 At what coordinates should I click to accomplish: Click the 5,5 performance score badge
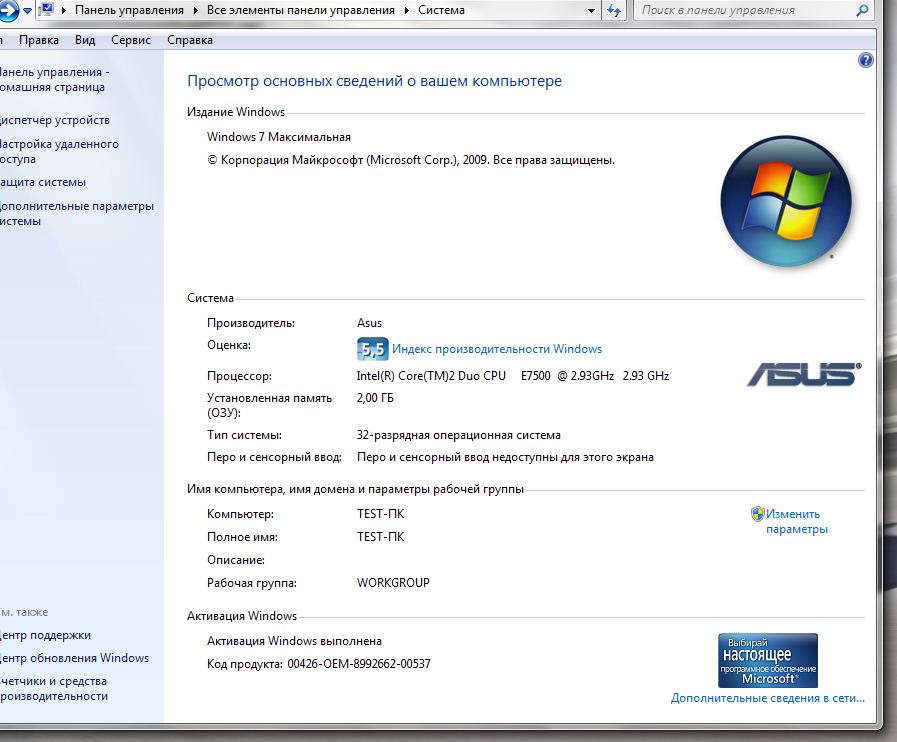[372, 349]
